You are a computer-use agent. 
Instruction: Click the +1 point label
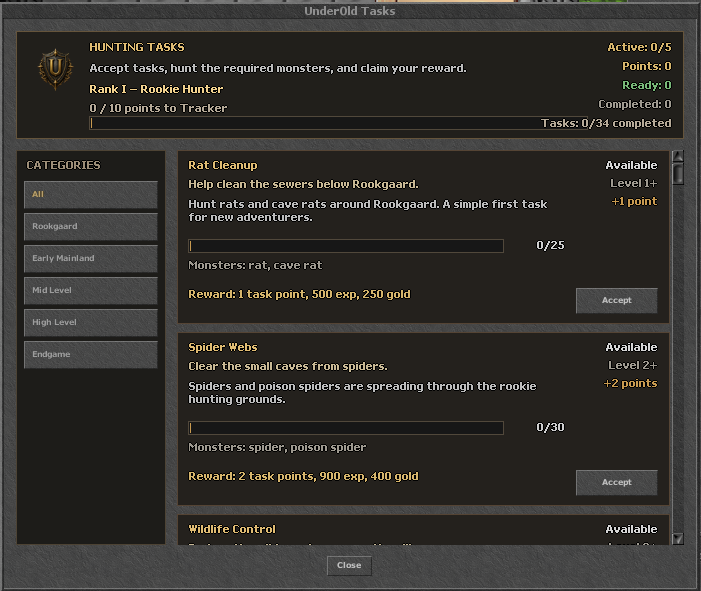[x=634, y=202]
